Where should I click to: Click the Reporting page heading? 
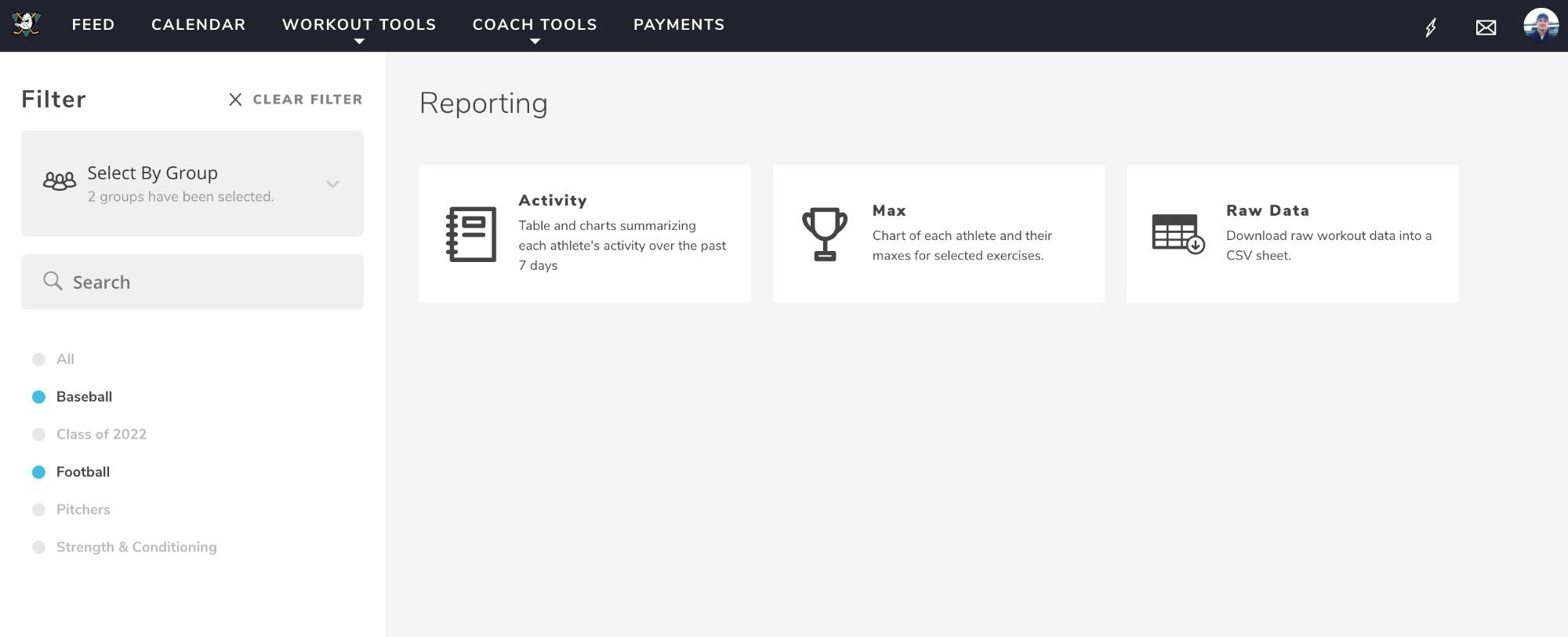click(483, 104)
